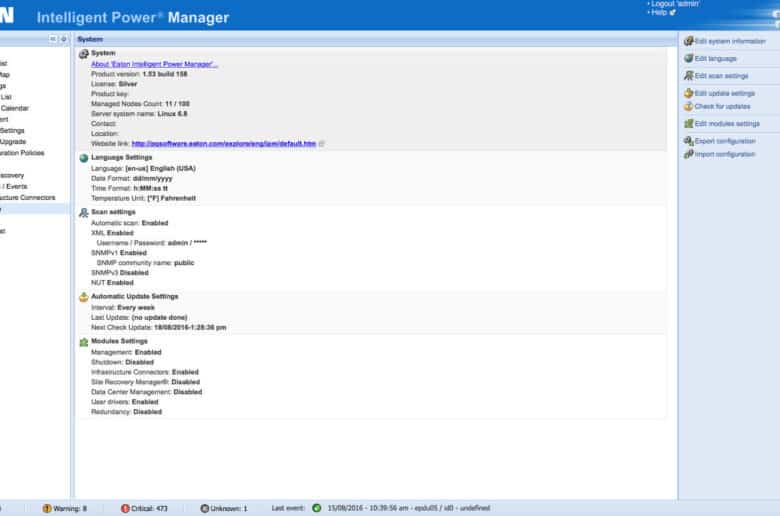
Task: Click 'Product version: 1.53 build 158' text
Action: click(x=139, y=74)
